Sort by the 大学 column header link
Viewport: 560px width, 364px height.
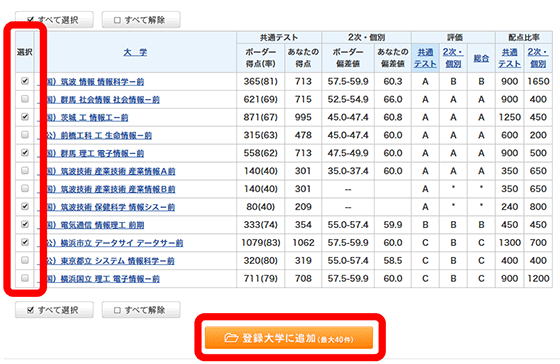(135, 53)
